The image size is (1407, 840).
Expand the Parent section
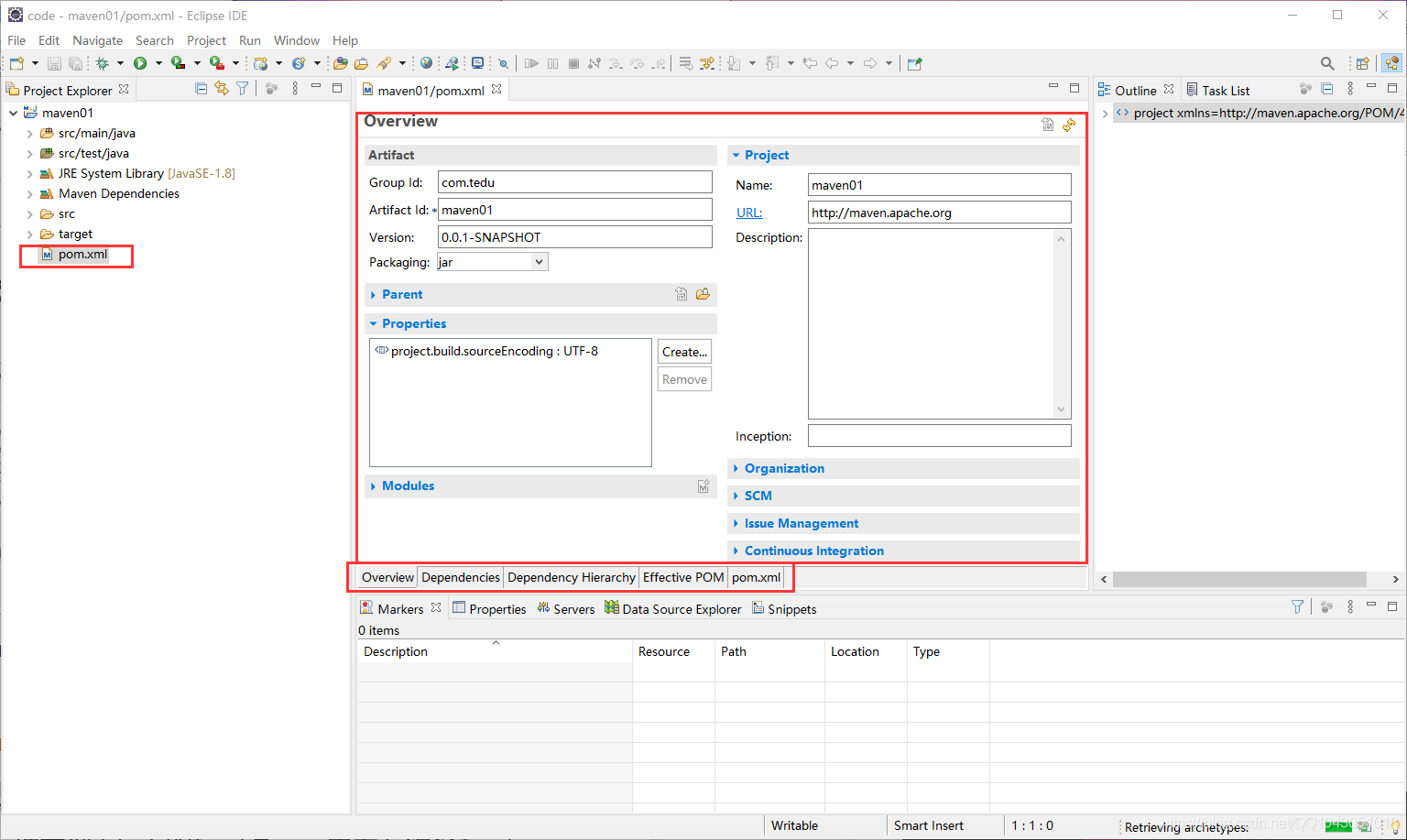(374, 295)
